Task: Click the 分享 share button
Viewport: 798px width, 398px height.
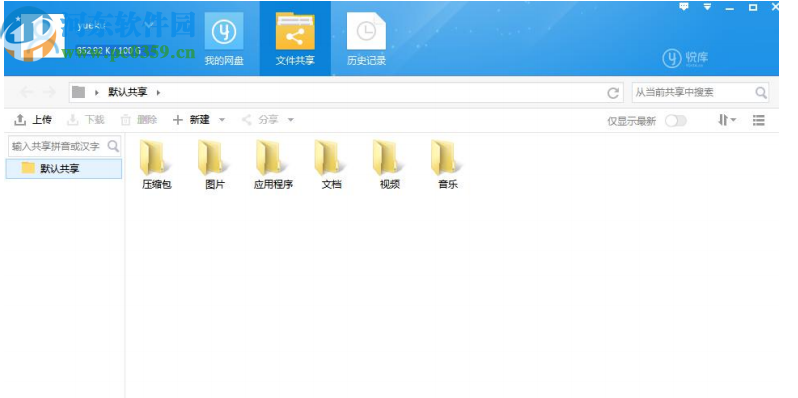Action: (x=260, y=120)
